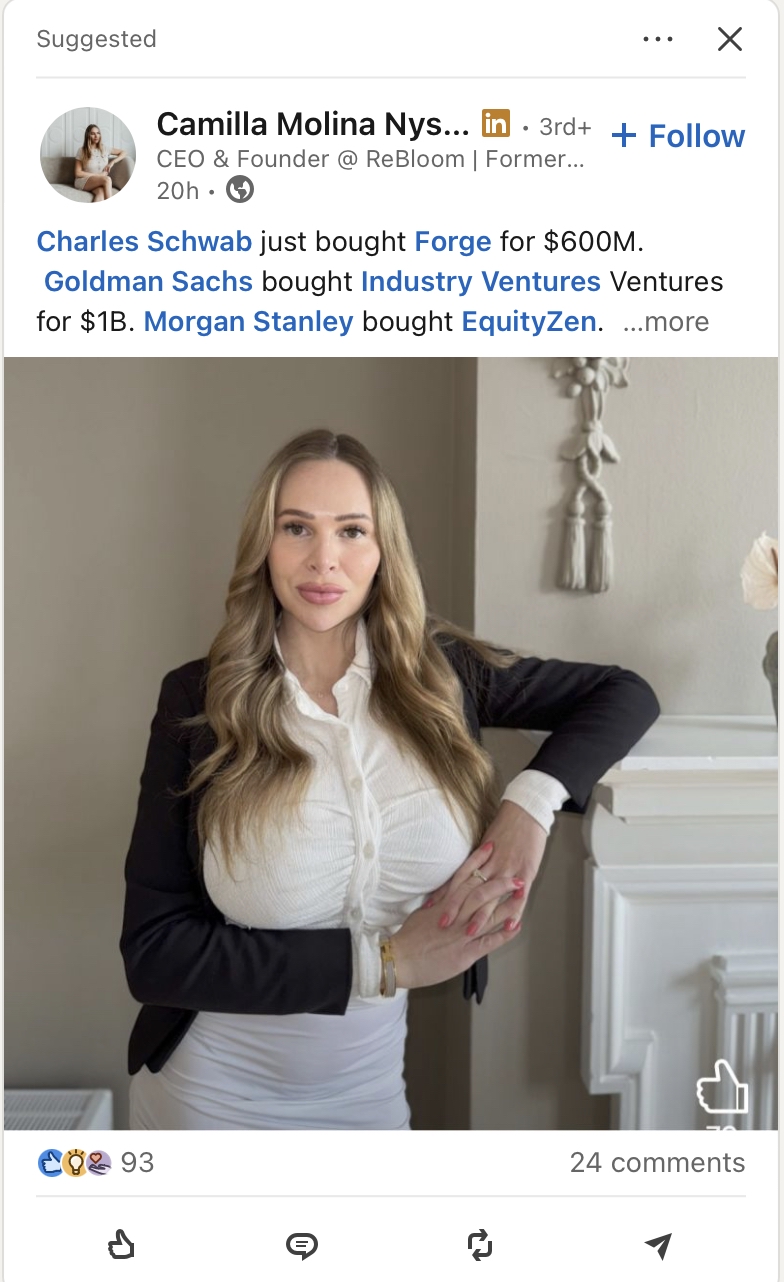Open the comment bubble icon

point(301,1245)
